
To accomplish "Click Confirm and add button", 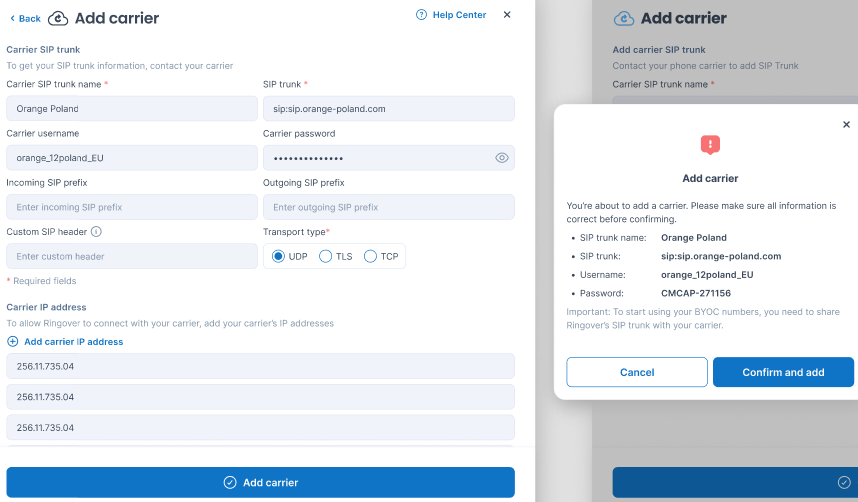I will tap(783, 372).
